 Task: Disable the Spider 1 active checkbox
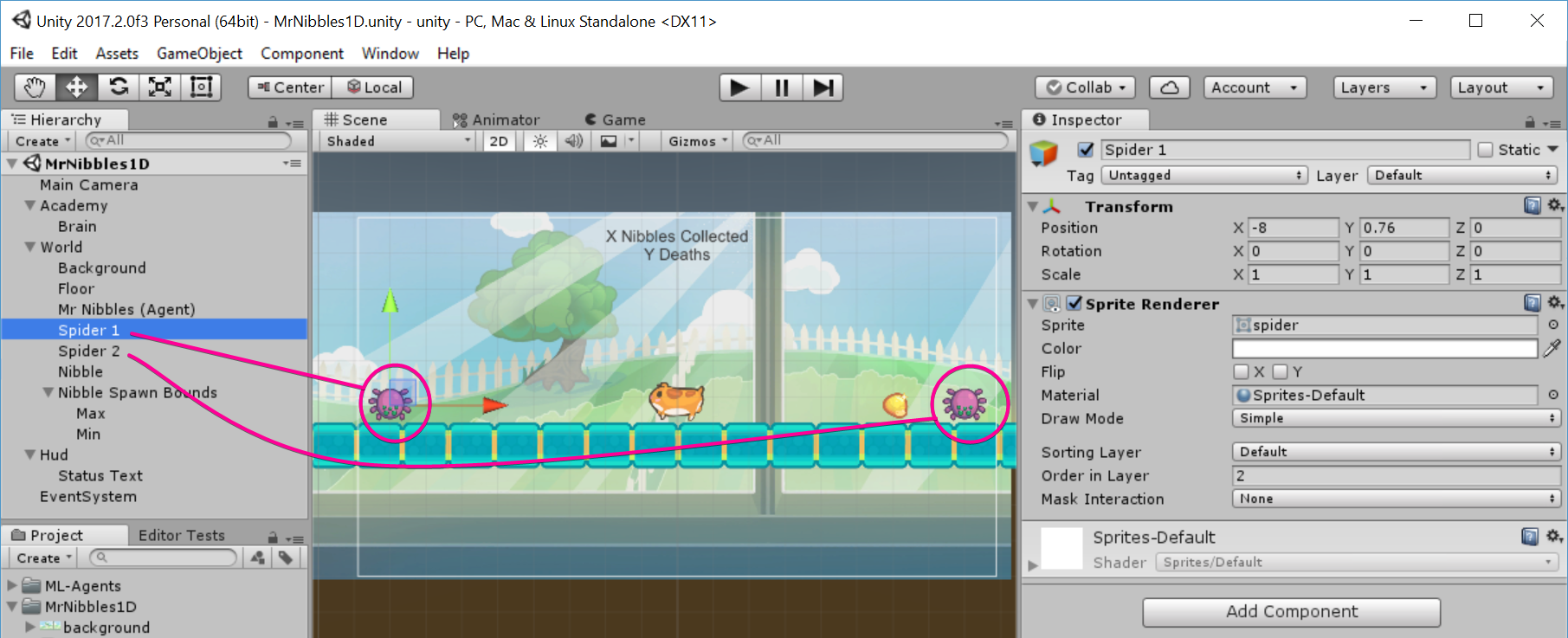pyautogui.click(x=1086, y=150)
